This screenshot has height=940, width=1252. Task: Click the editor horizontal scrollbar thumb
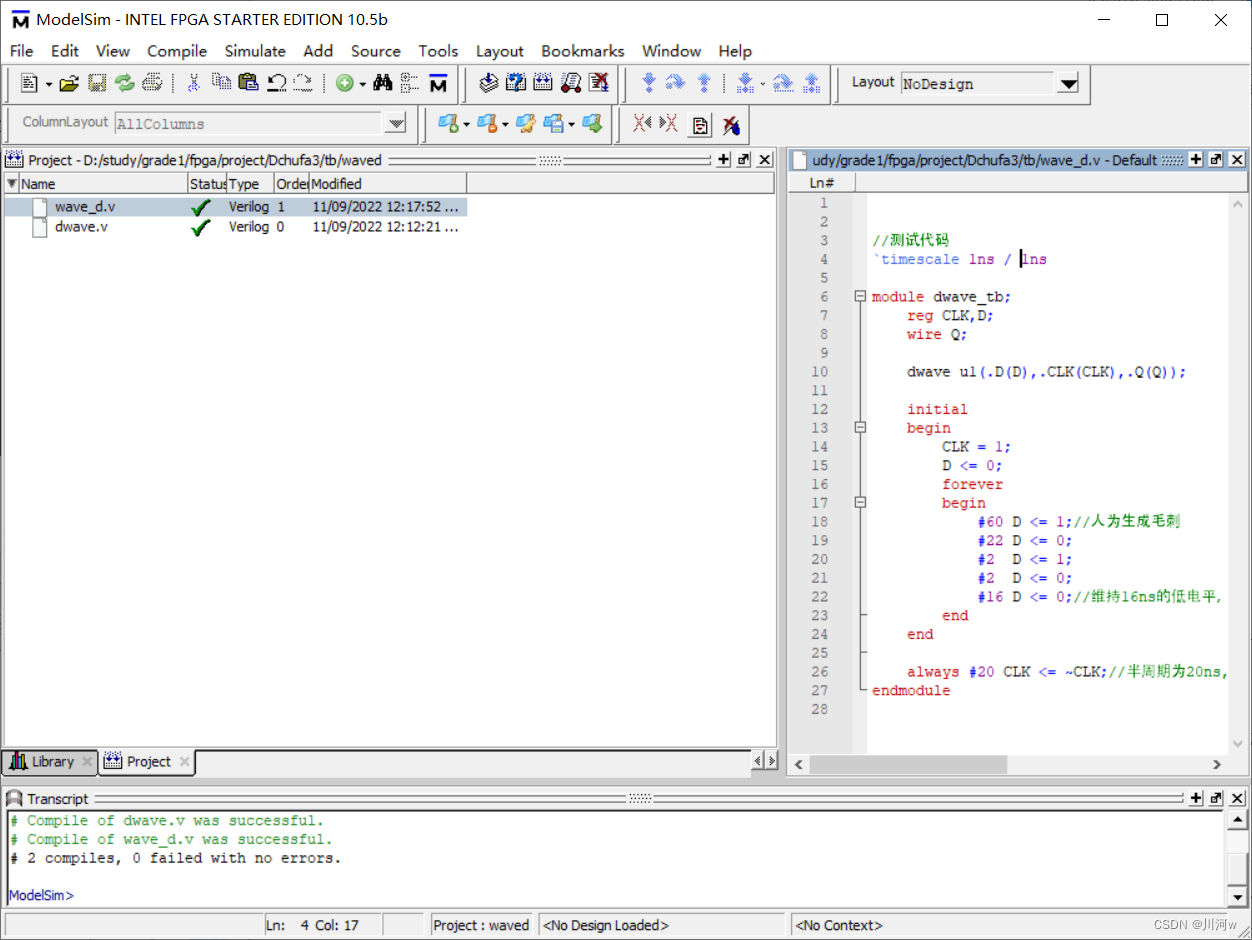908,765
